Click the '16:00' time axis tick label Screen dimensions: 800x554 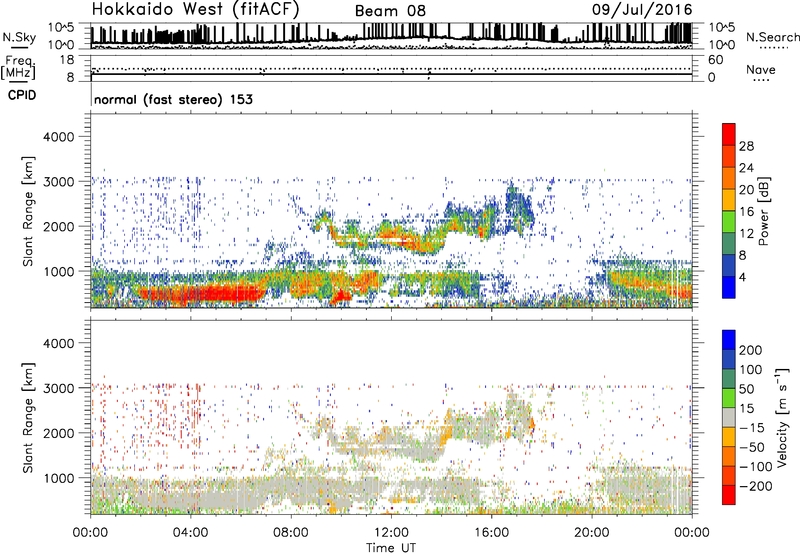click(x=491, y=533)
